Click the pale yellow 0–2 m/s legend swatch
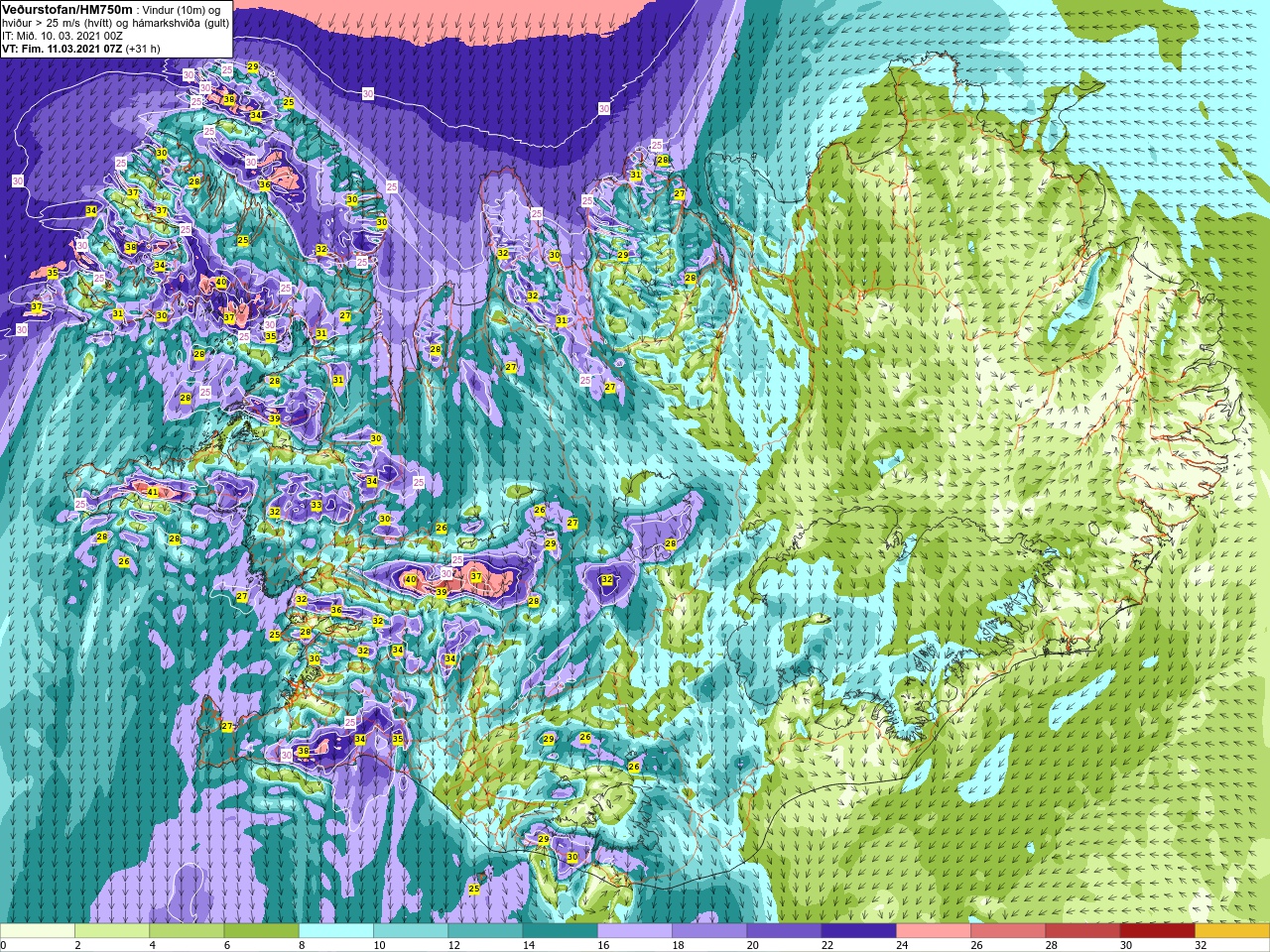 point(38,931)
